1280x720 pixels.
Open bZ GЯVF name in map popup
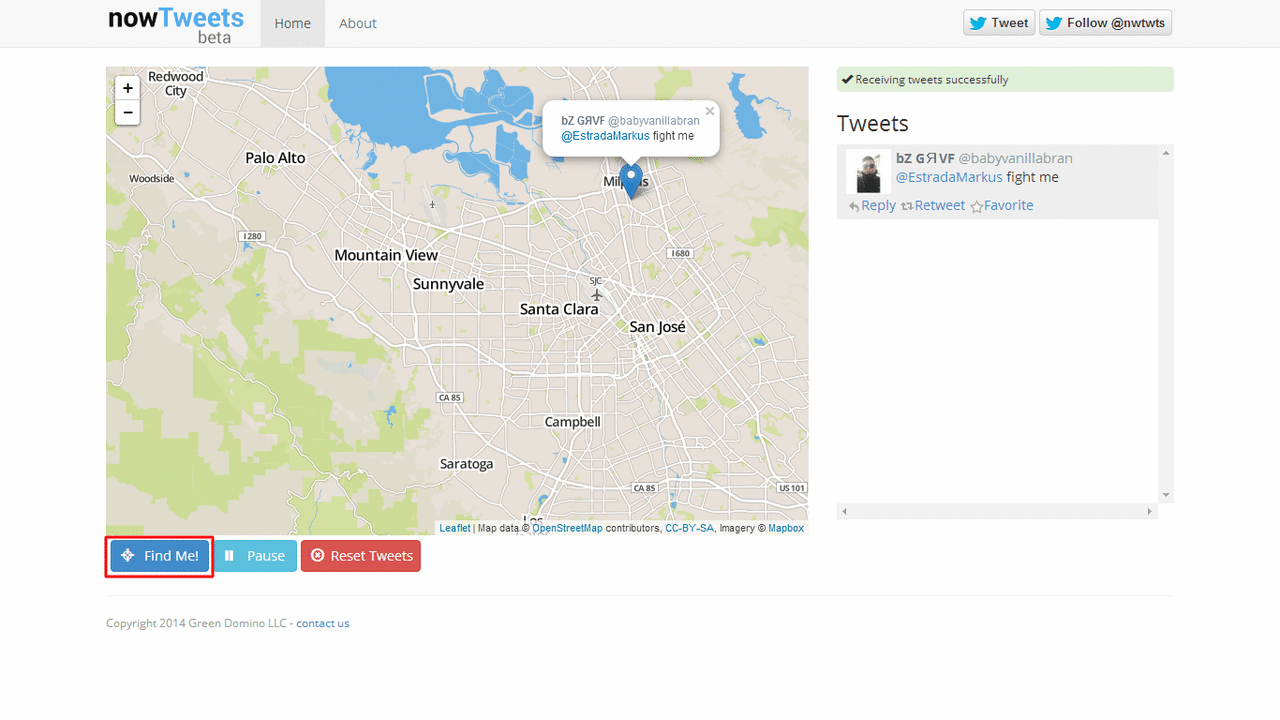click(583, 121)
